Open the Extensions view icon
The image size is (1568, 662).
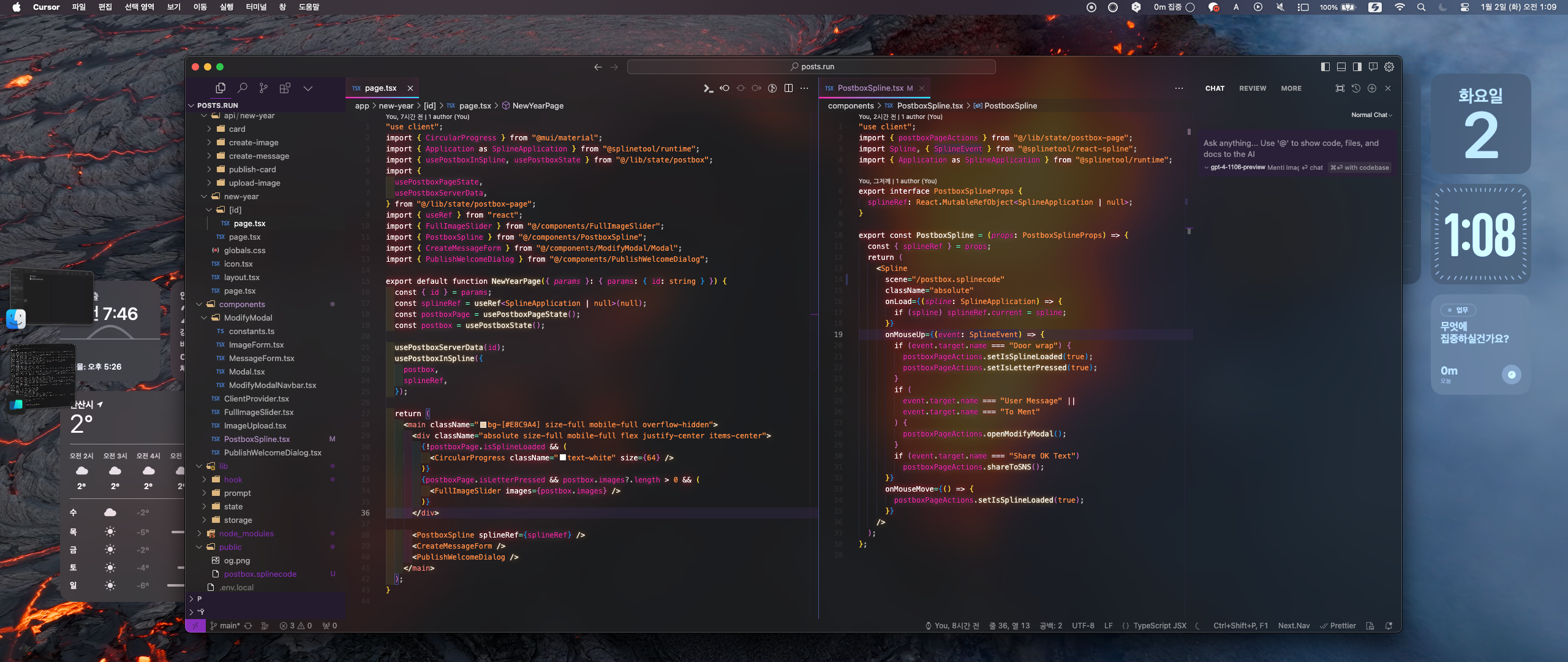tap(285, 88)
